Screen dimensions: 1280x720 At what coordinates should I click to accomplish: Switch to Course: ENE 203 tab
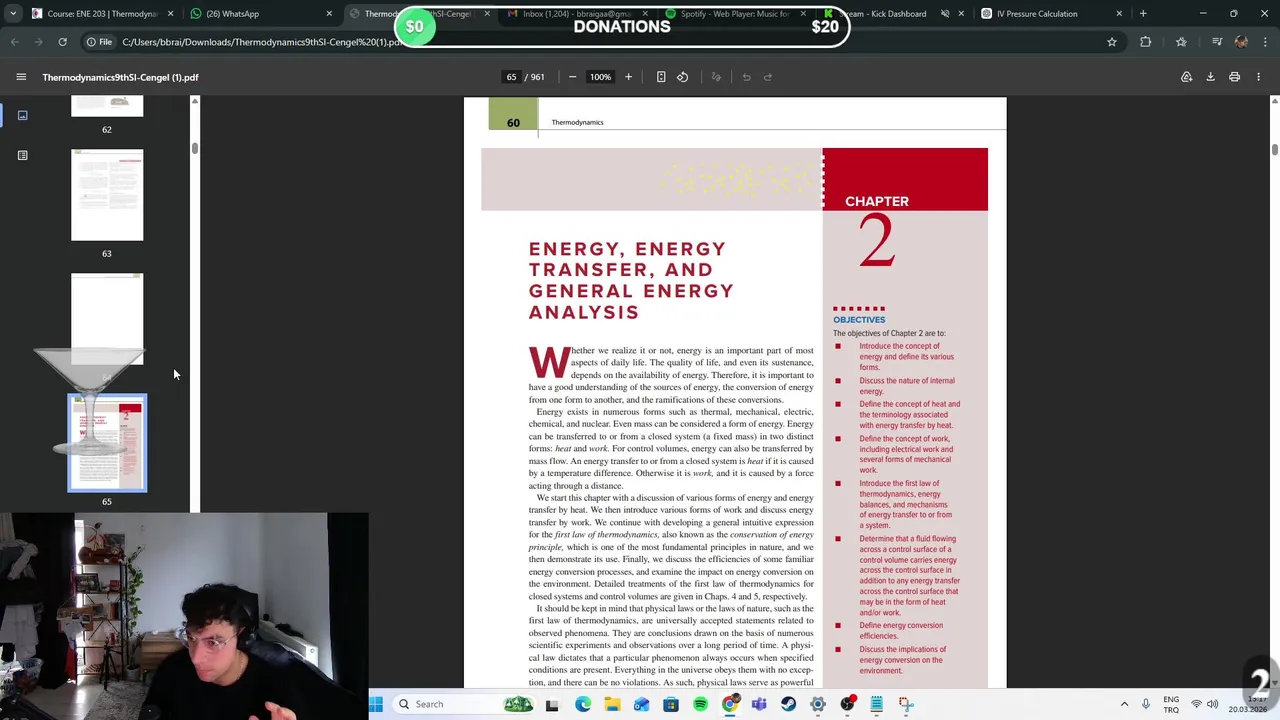point(101,14)
